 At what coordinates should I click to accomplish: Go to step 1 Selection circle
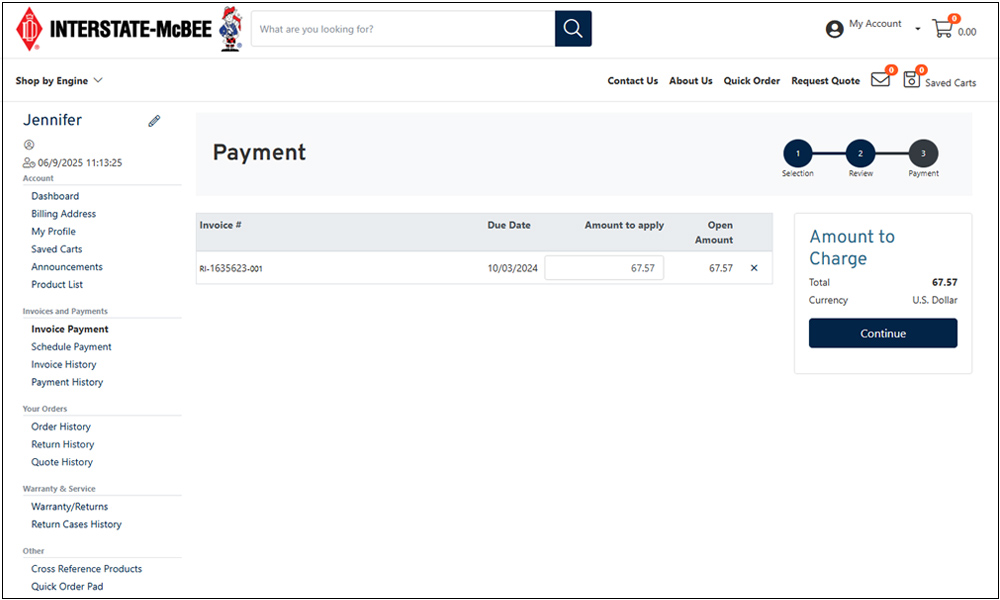point(797,153)
